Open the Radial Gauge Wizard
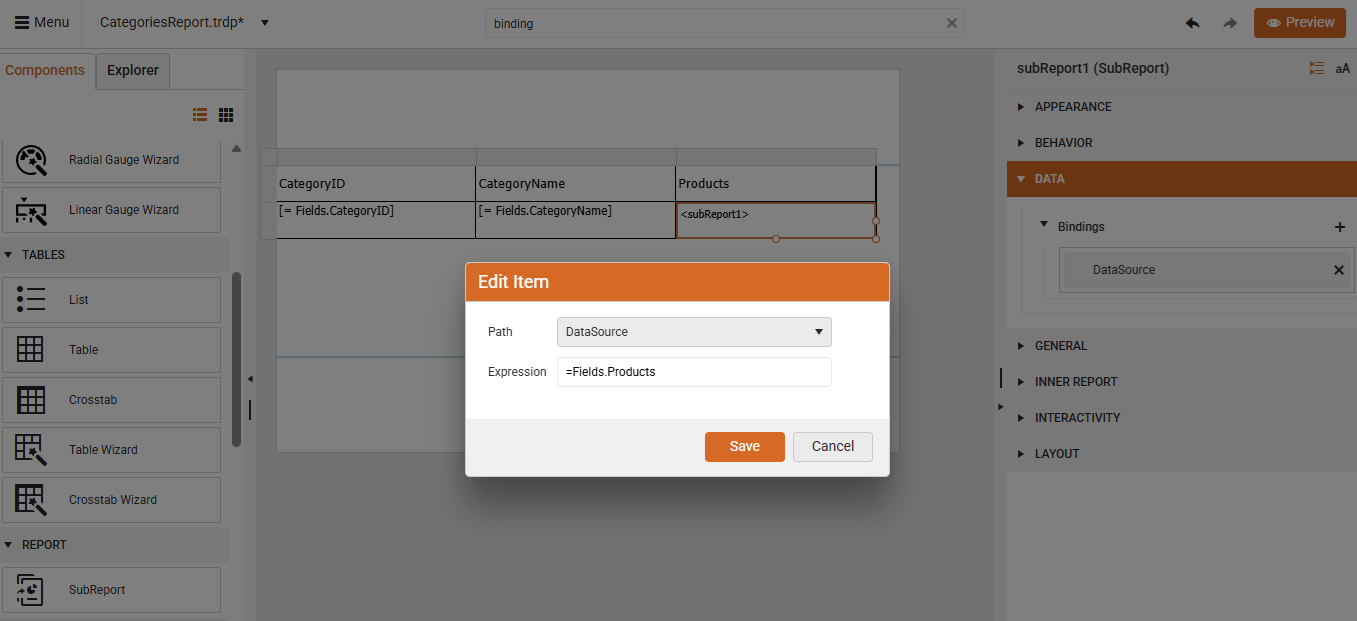 (x=111, y=159)
